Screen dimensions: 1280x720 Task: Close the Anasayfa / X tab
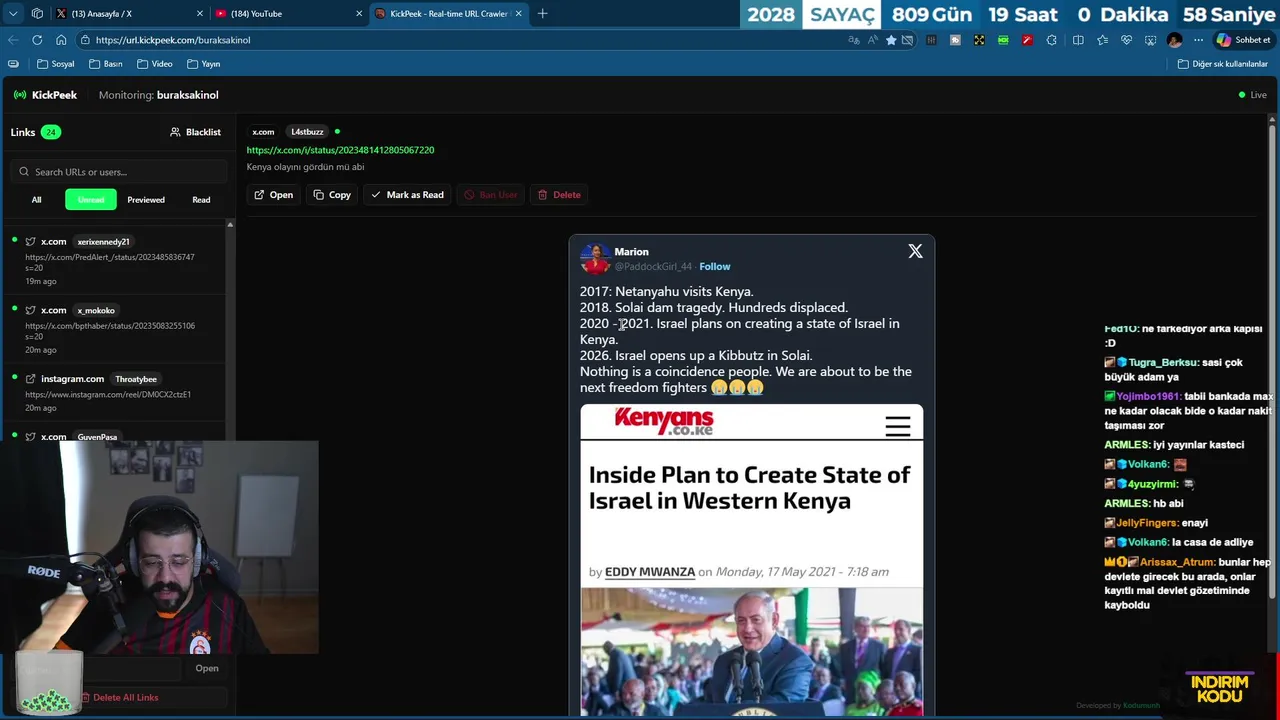click(200, 14)
